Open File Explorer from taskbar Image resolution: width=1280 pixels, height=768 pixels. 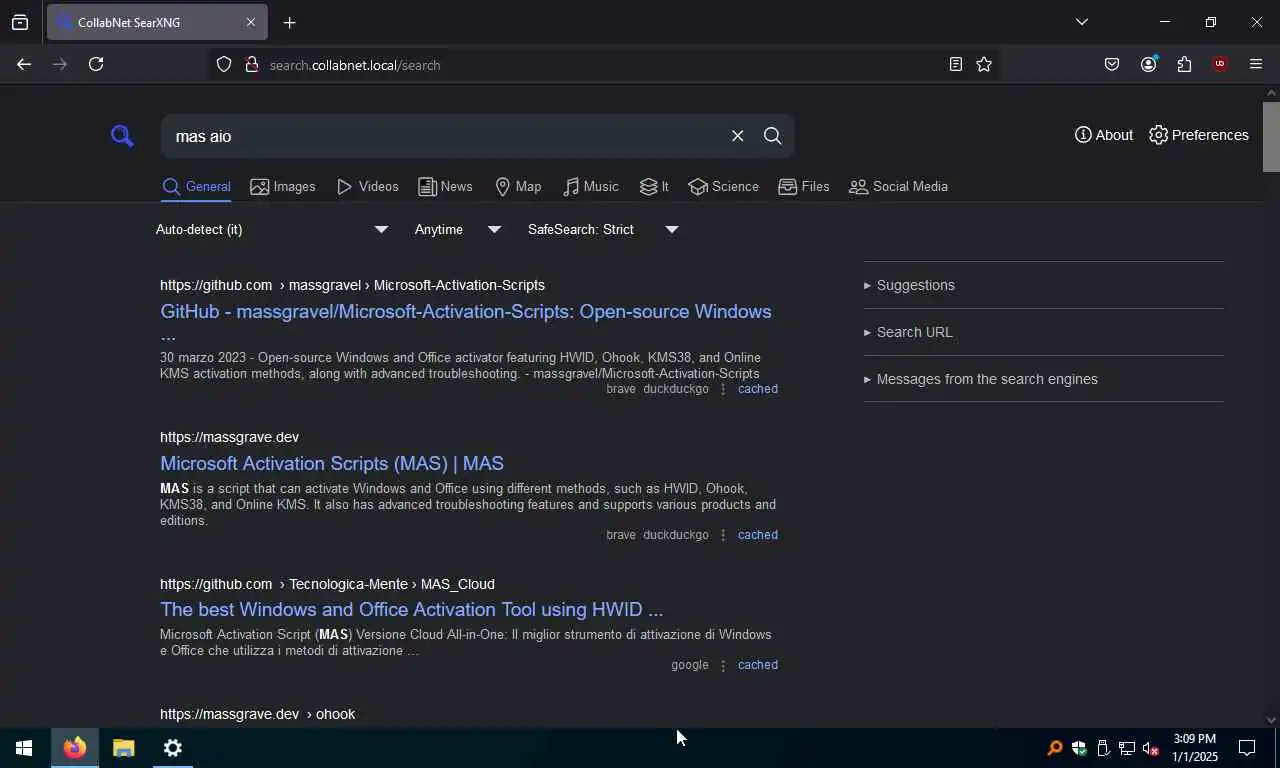[124, 748]
